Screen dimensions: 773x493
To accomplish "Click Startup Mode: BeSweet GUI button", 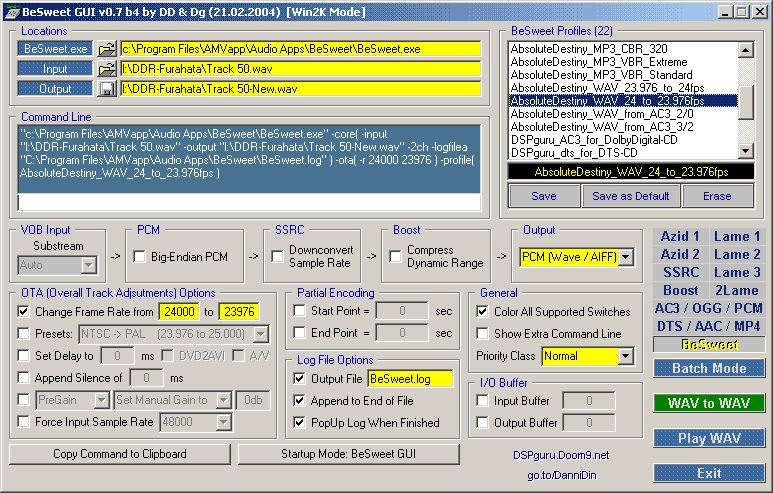I will 349,454.
